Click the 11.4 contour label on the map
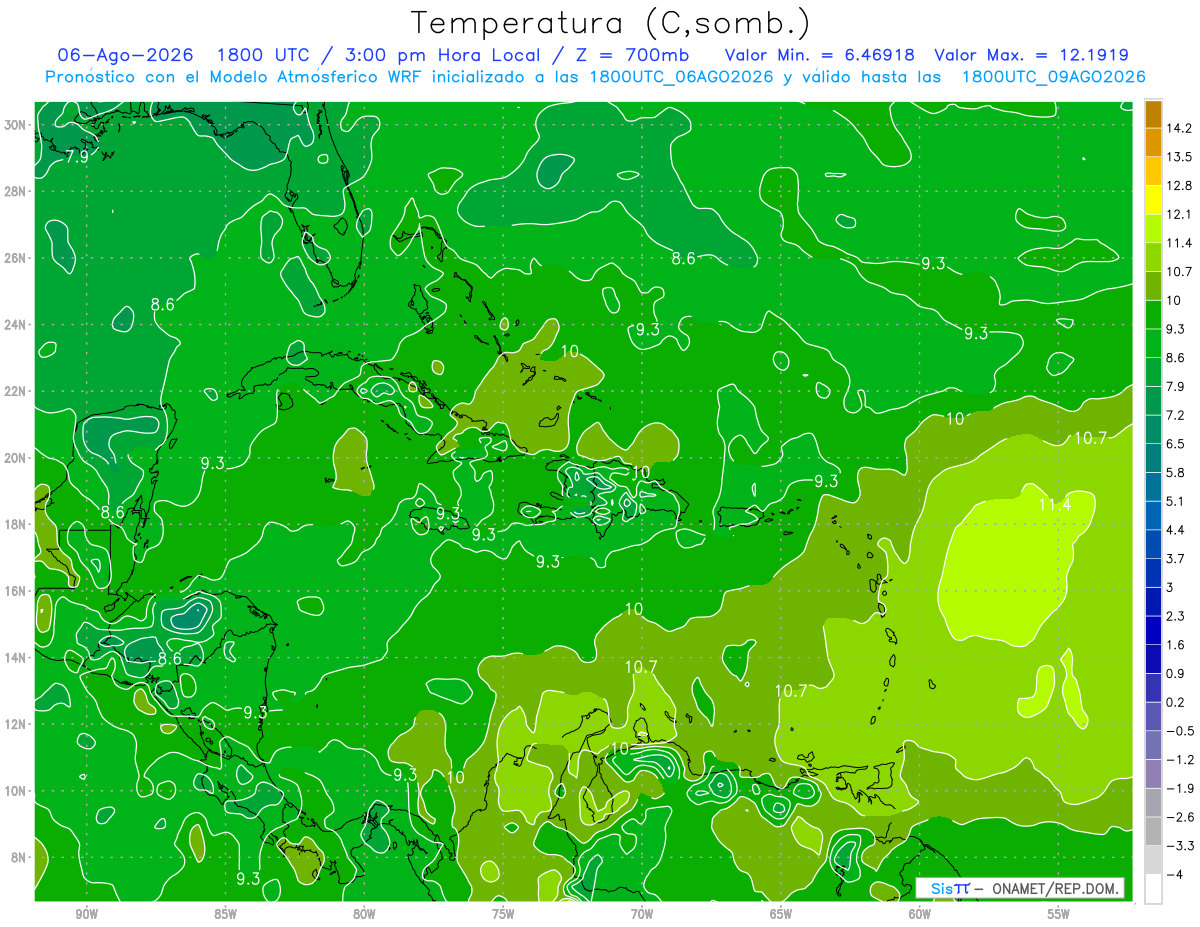Screen dimensions: 1200x927 pos(1054,505)
